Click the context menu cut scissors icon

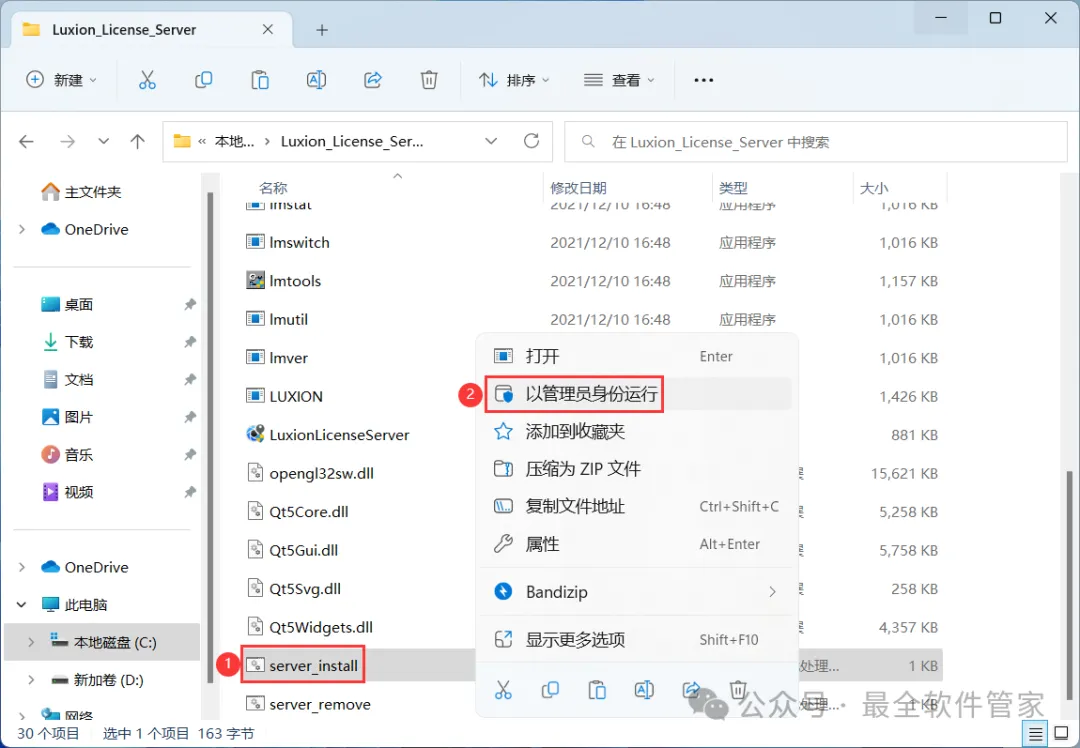503,689
